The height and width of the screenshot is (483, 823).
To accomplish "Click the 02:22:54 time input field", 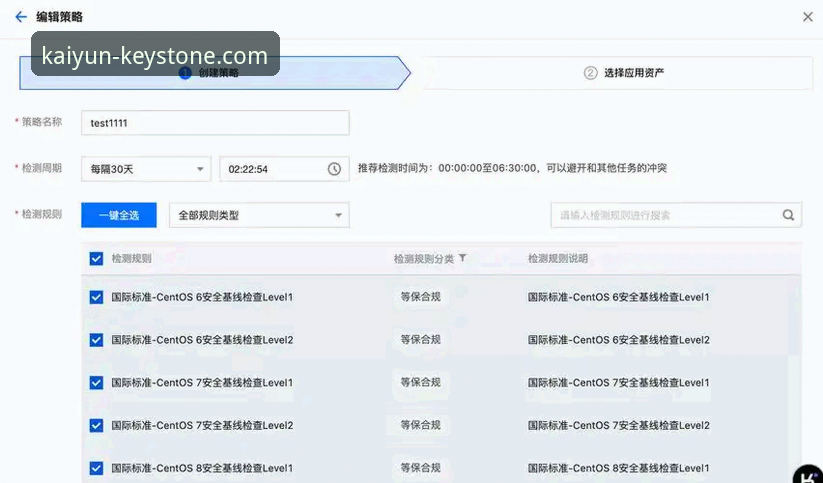I will [272, 169].
